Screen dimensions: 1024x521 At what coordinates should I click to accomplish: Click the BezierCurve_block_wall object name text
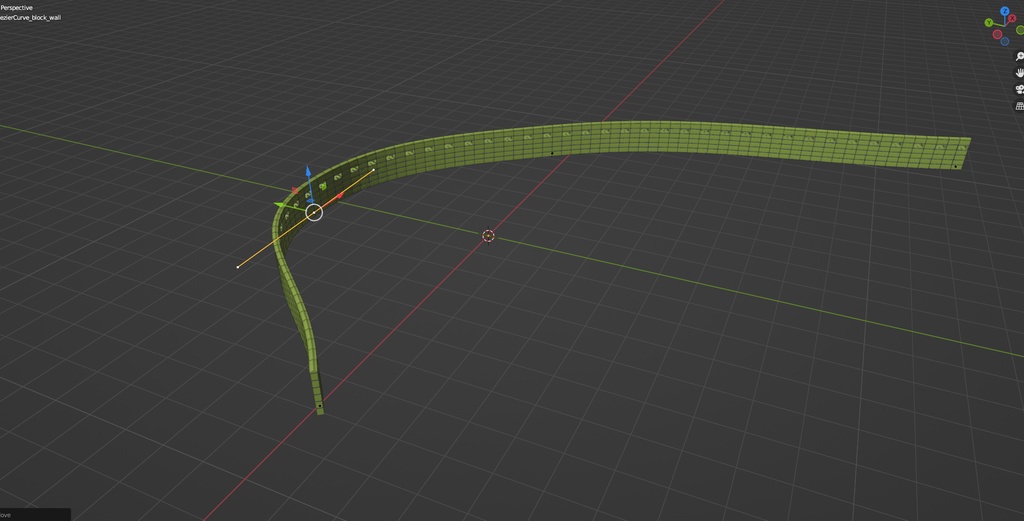point(31,18)
